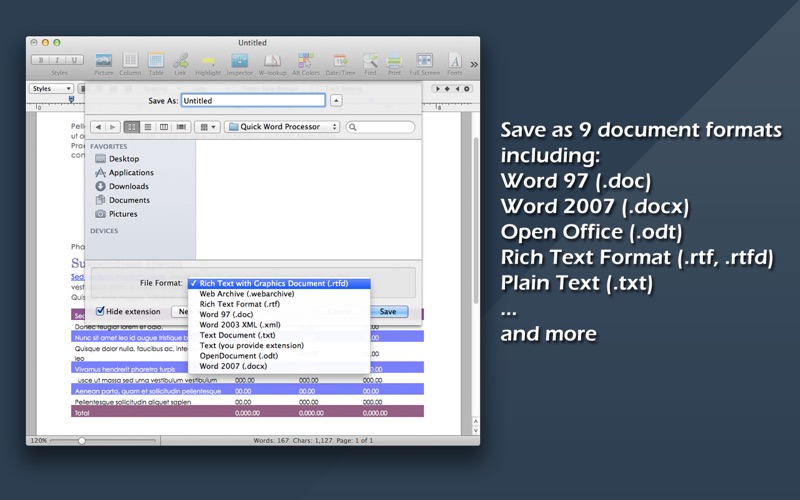Click the search field in save dialog
Viewport: 800px width, 500px height.
click(381, 127)
